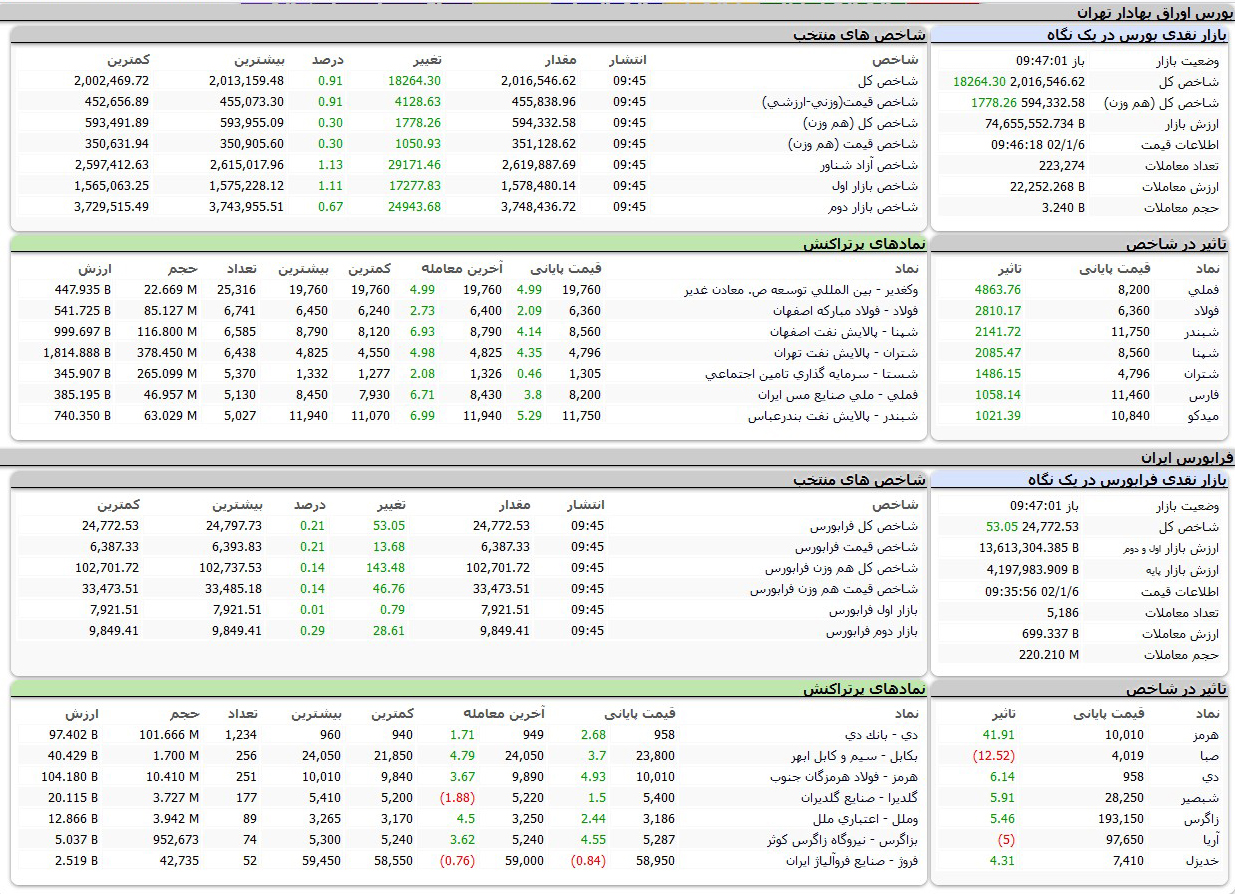Select base market value '4,197,983.909 B'
This screenshot has height=894, width=1235.
[1033, 570]
